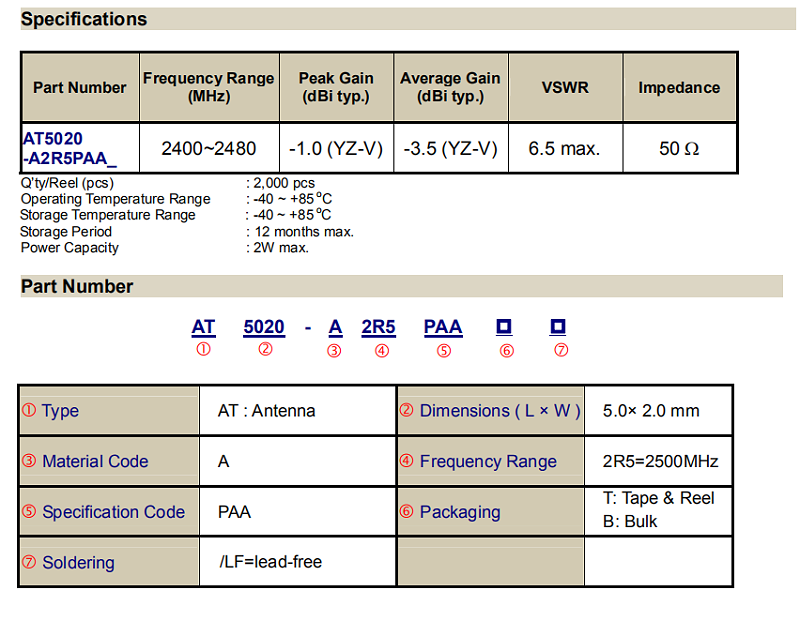
Task: Click the underlined 'AT' code segment
Action: click(x=204, y=327)
